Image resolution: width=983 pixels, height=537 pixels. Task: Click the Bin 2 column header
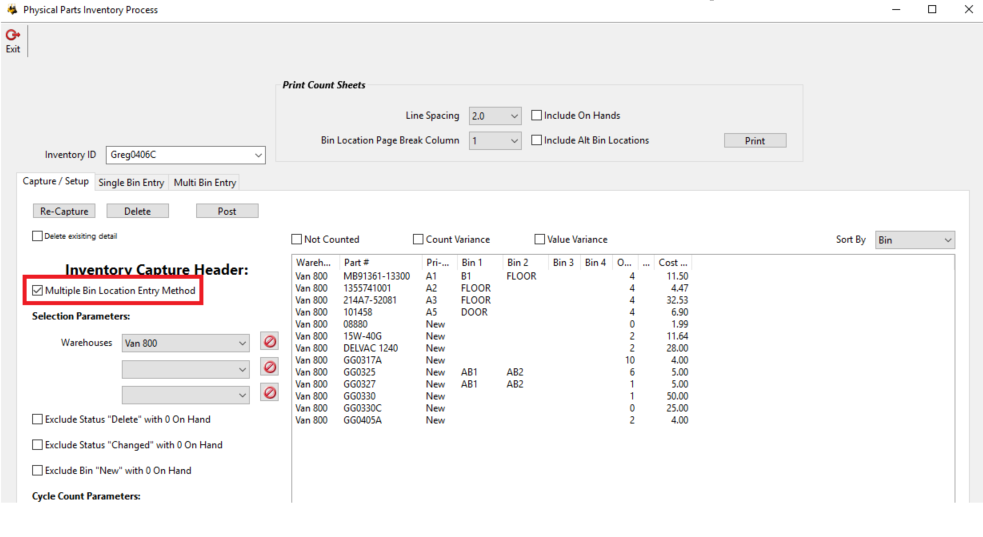pyautogui.click(x=525, y=263)
